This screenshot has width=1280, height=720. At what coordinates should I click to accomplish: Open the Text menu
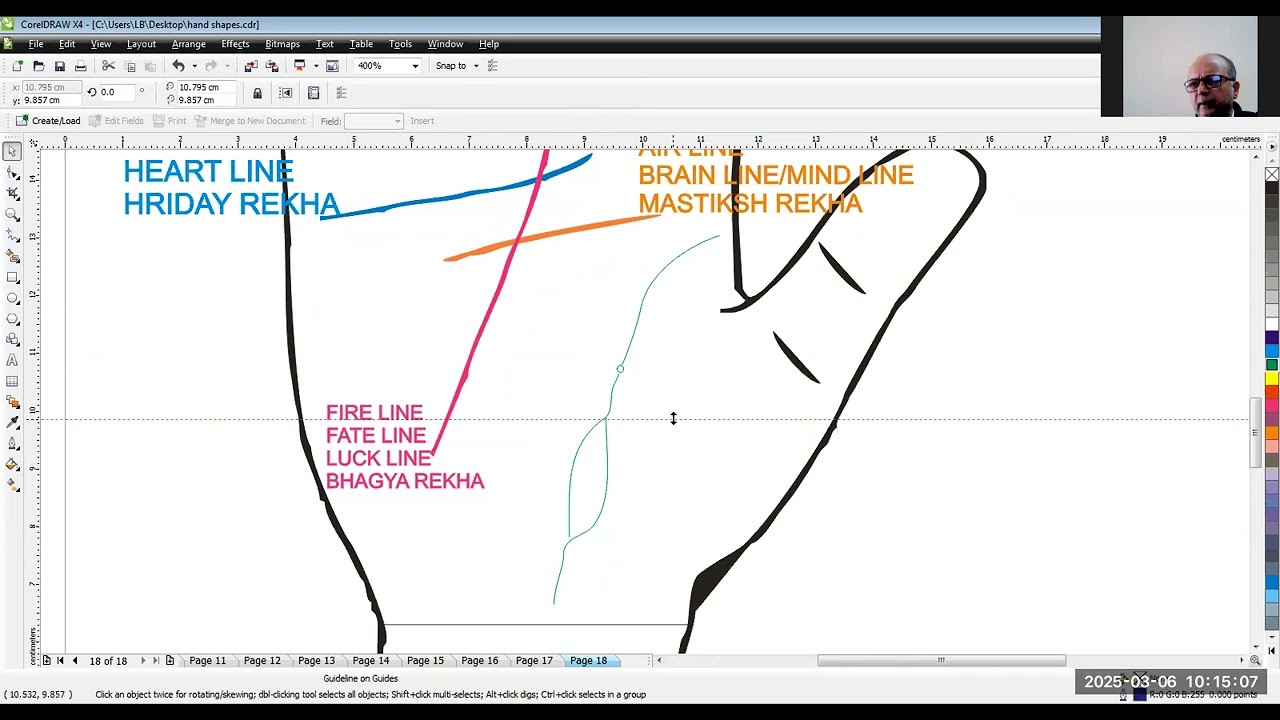(325, 44)
